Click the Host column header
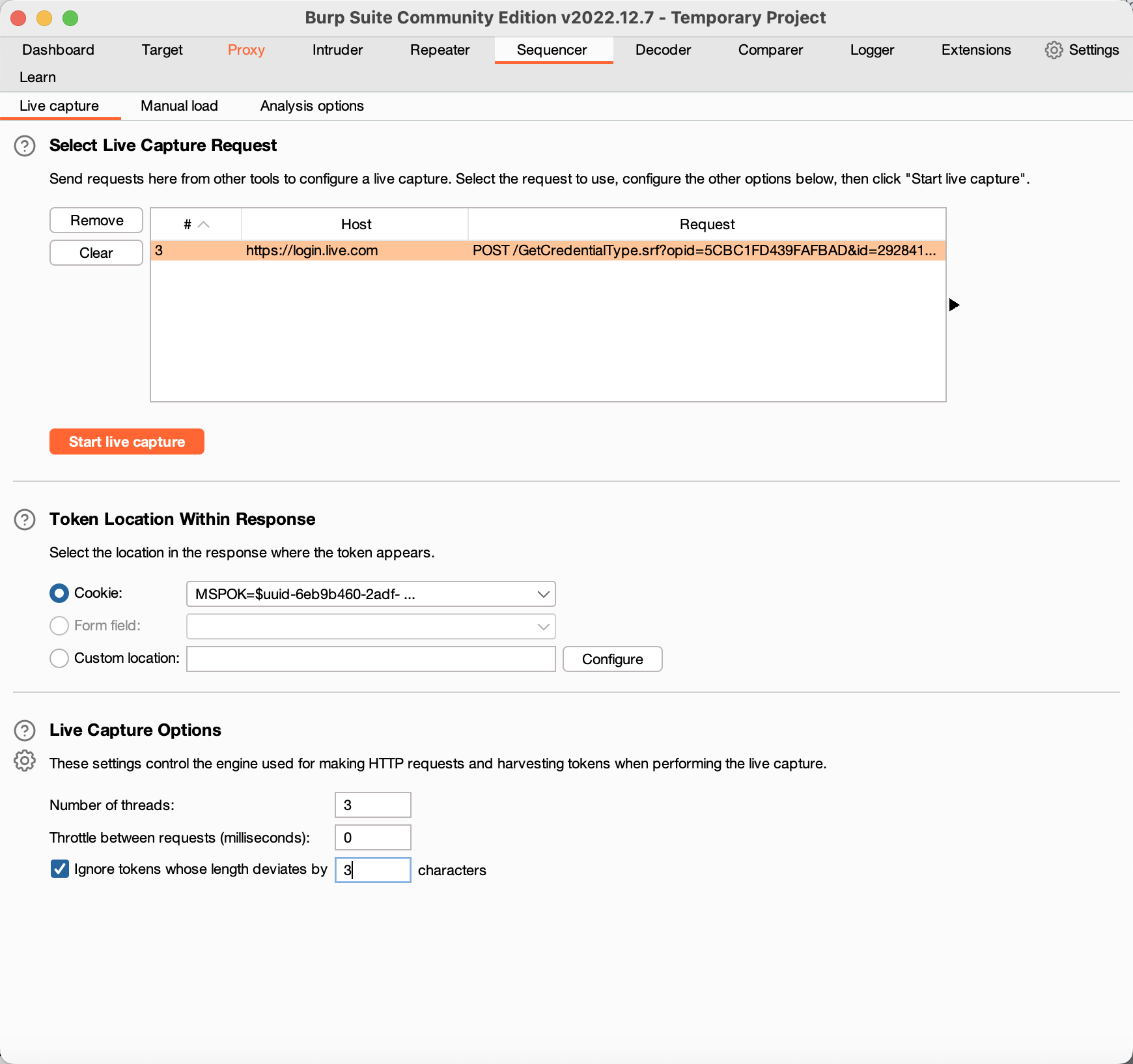The width and height of the screenshot is (1133, 1064). coord(356,225)
